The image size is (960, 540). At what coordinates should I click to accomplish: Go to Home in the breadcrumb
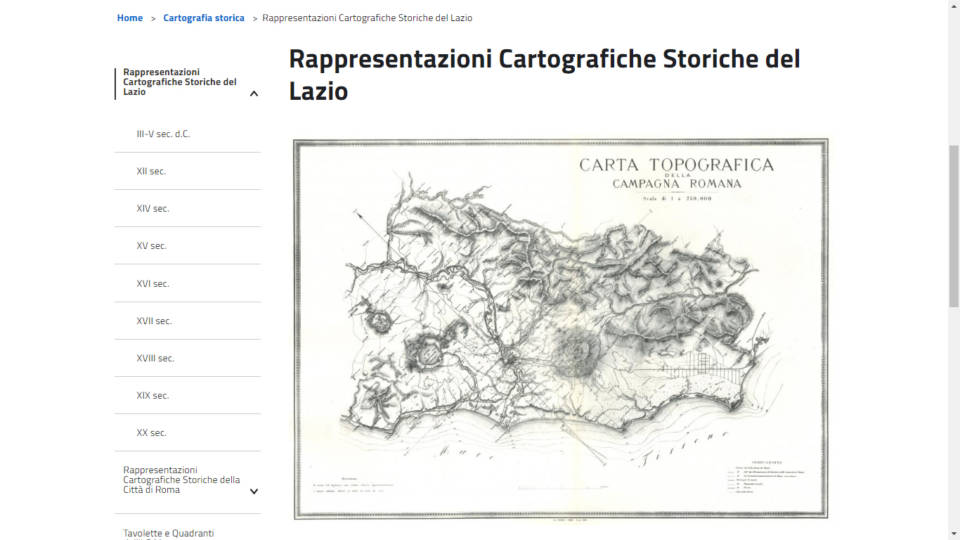130,18
